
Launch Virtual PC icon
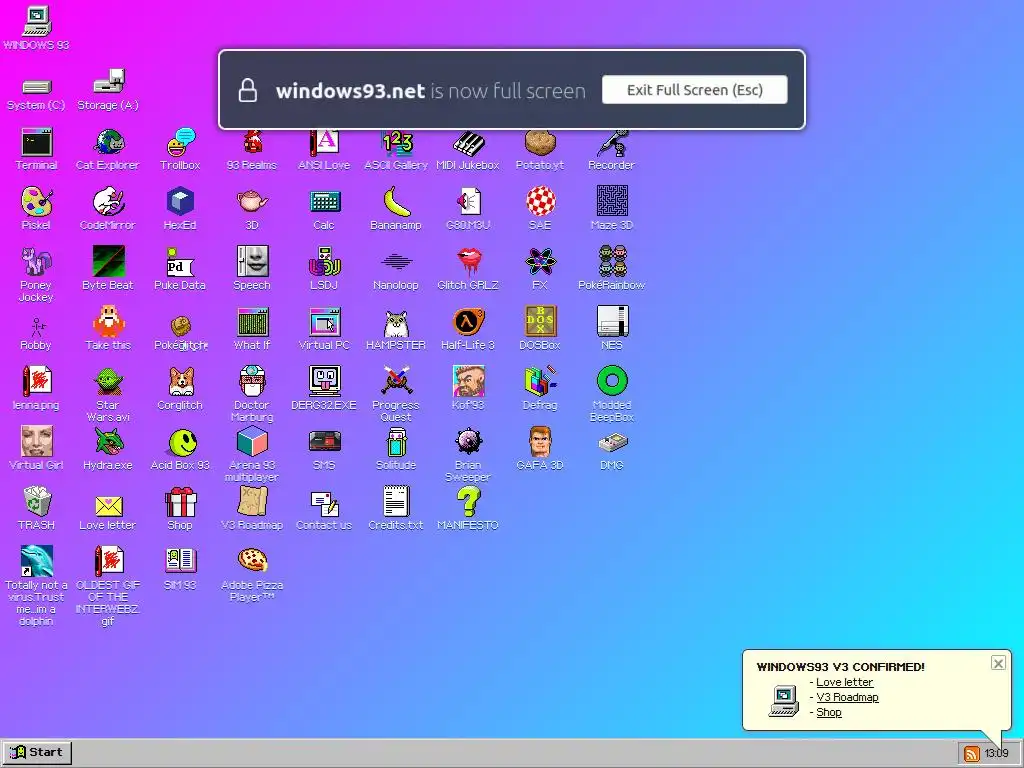pyautogui.click(x=325, y=322)
